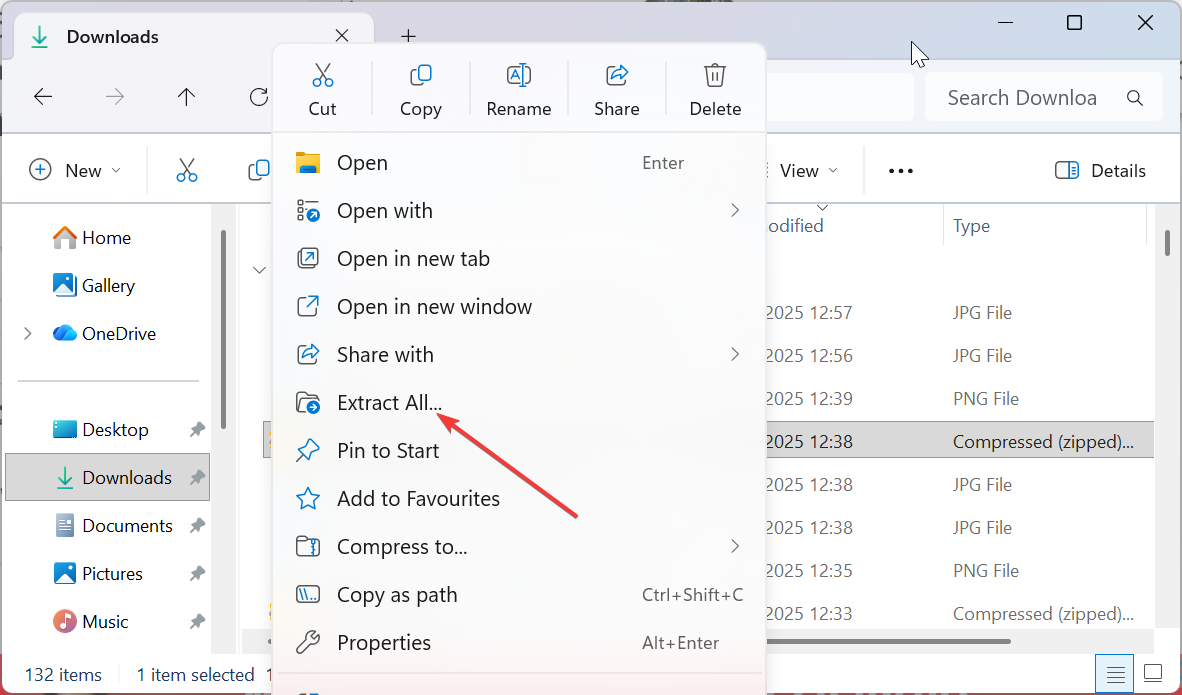The image size is (1182, 695).
Task: Click the Copy icon in context menu
Action: (x=420, y=76)
